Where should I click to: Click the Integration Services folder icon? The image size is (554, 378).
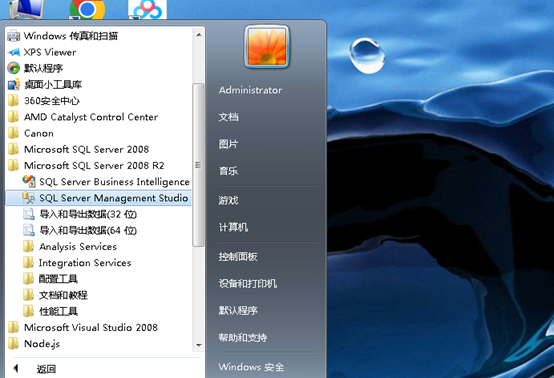click(28, 262)
